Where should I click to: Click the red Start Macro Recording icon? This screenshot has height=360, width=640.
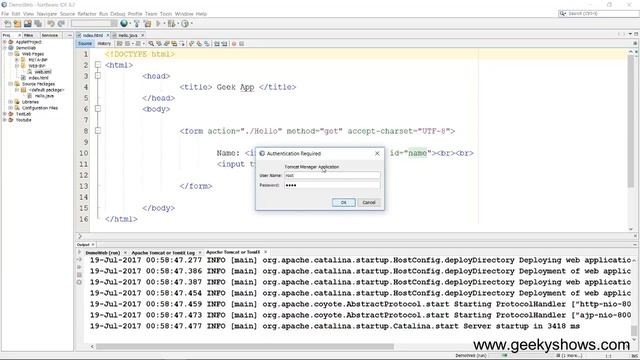point(234,44)
